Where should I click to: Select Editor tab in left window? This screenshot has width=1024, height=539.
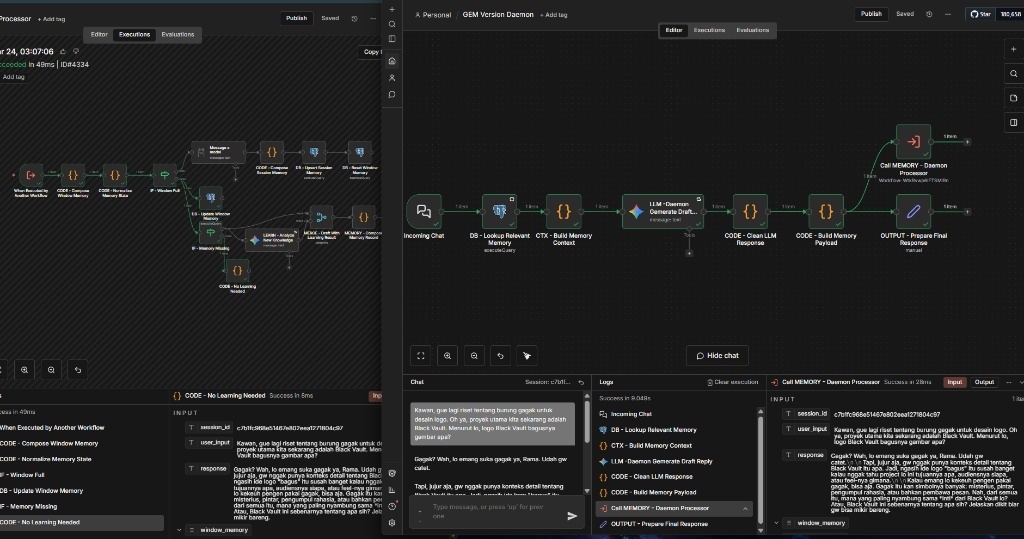[99, 35]
